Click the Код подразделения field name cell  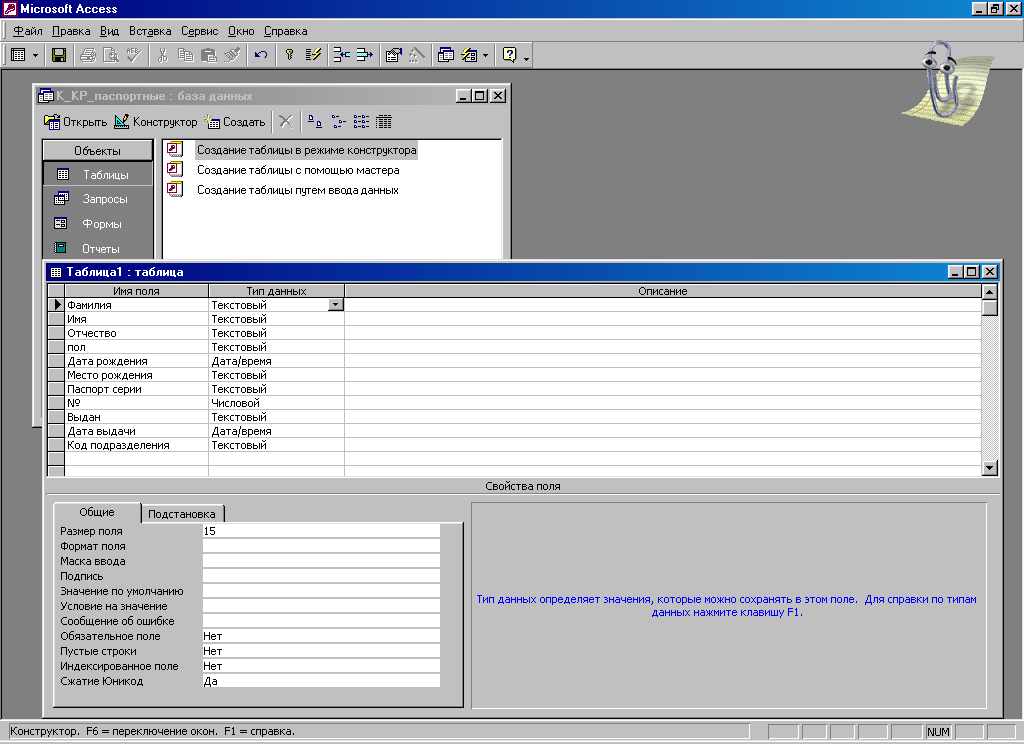coord(136,445)
